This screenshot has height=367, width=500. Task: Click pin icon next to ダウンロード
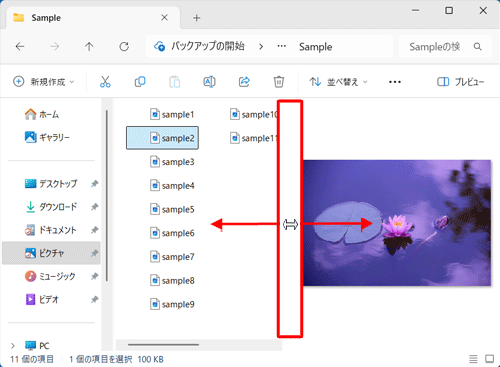[95, 207]
